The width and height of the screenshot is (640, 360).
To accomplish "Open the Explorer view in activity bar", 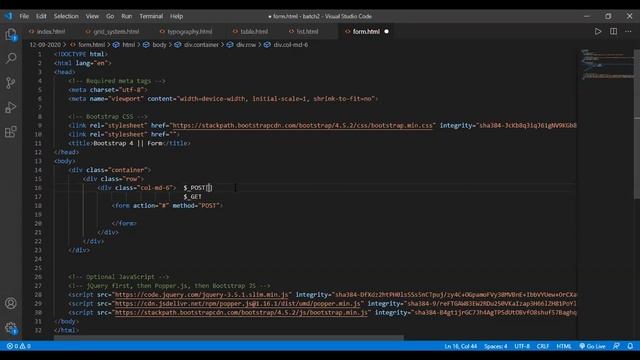I will point(11,35).
